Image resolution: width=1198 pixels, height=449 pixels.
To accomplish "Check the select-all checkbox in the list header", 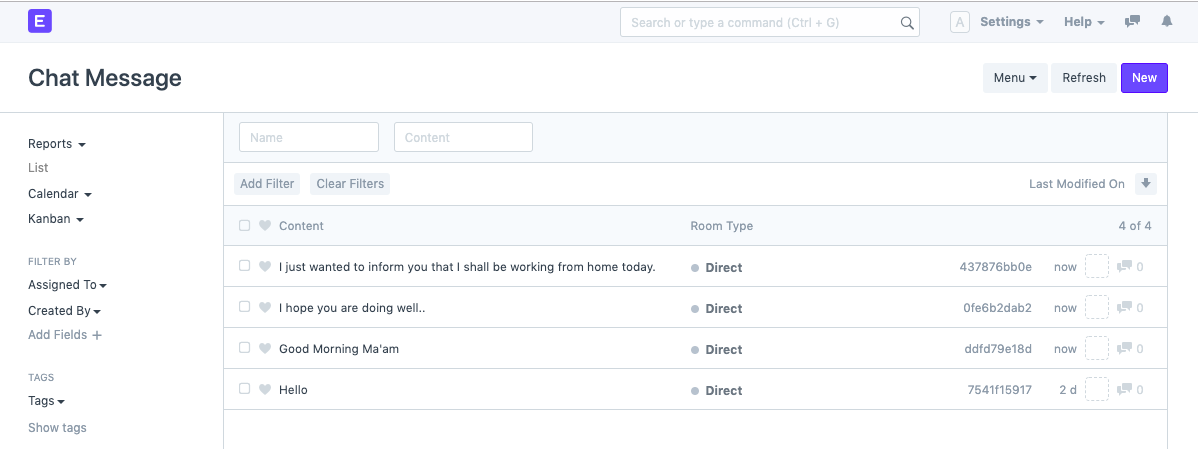I will click(x=245, y=226).
